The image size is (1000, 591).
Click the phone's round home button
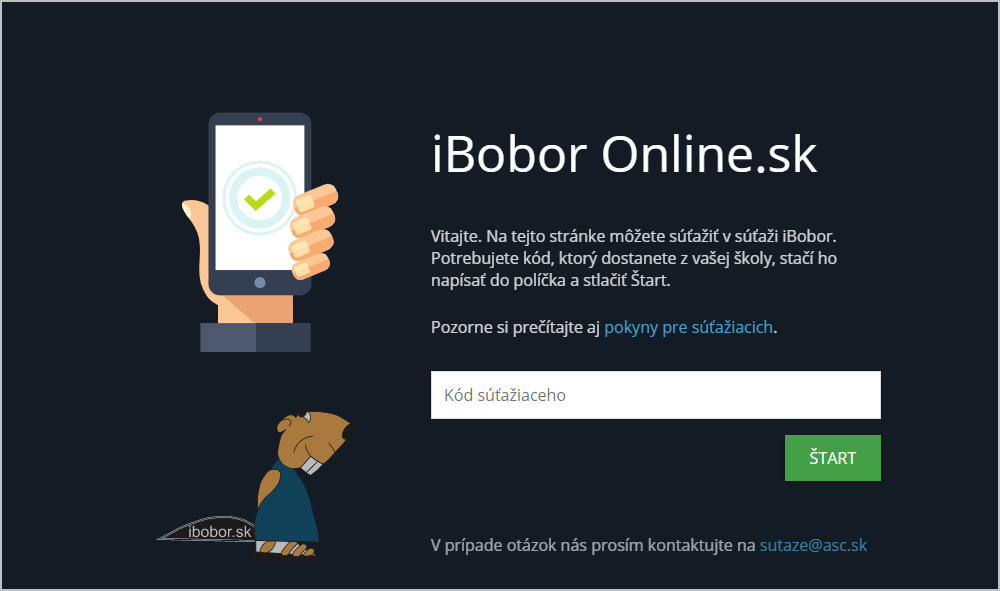click(260, 282)
